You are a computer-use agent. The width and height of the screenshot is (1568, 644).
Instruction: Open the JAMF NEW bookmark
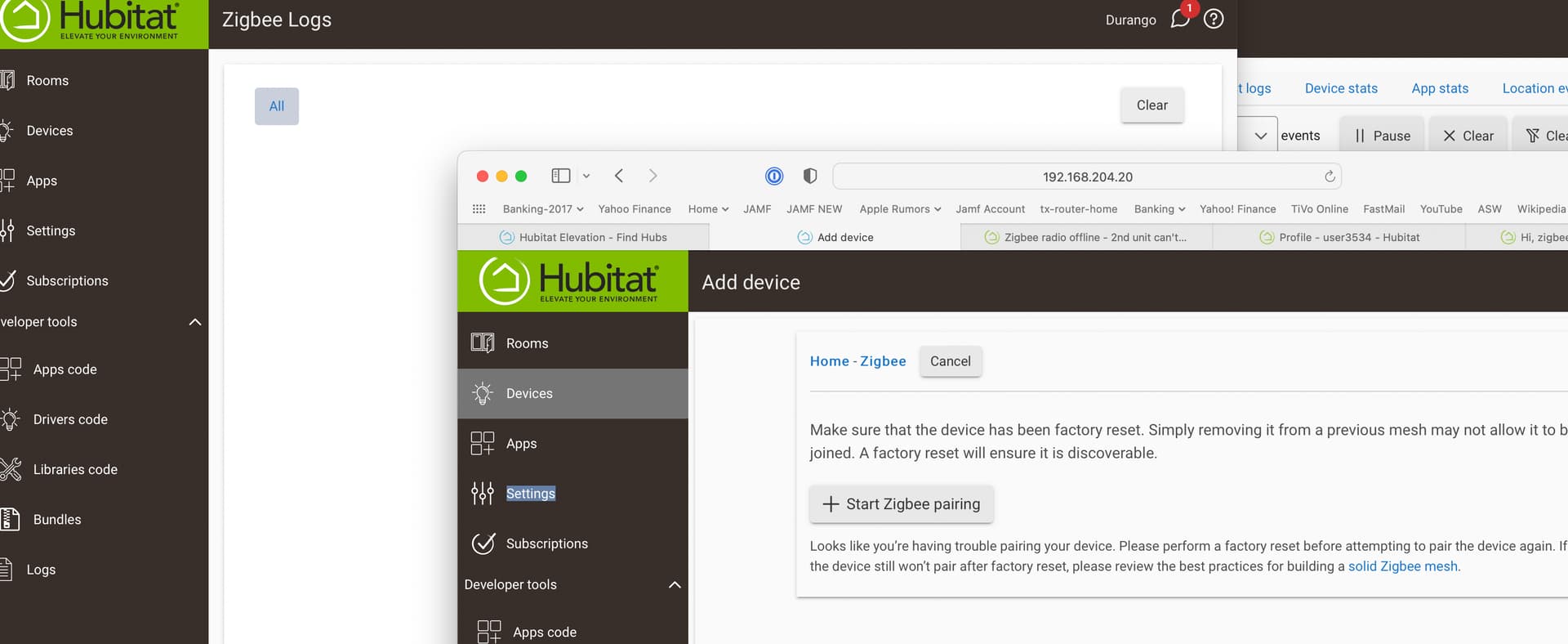pos(814,209)
